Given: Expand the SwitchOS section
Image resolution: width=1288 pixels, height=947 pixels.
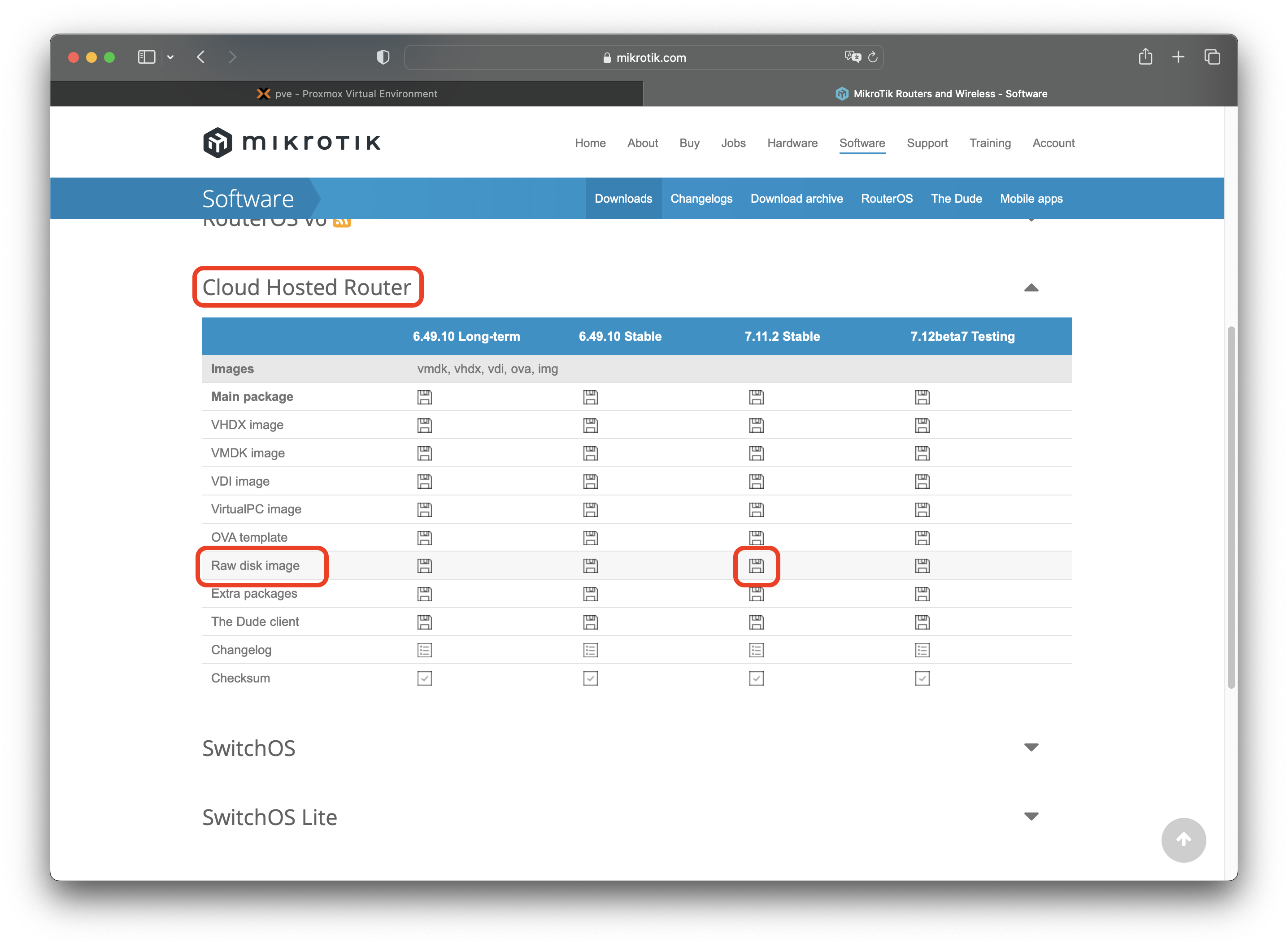Looking at the screenshot, I should 1031,747.
